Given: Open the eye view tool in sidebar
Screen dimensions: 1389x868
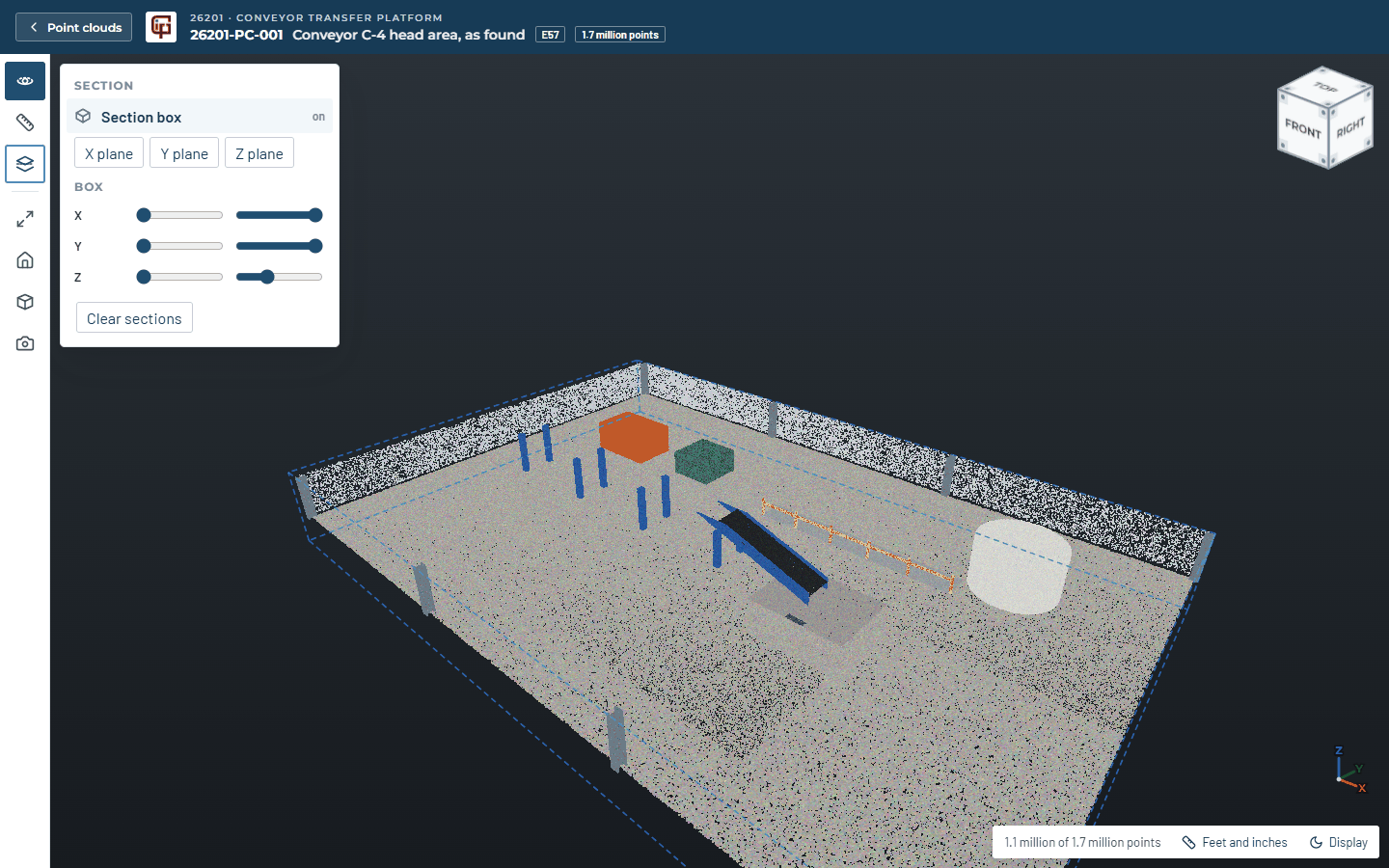Looking at the screenshot, I should pos(25,81).
